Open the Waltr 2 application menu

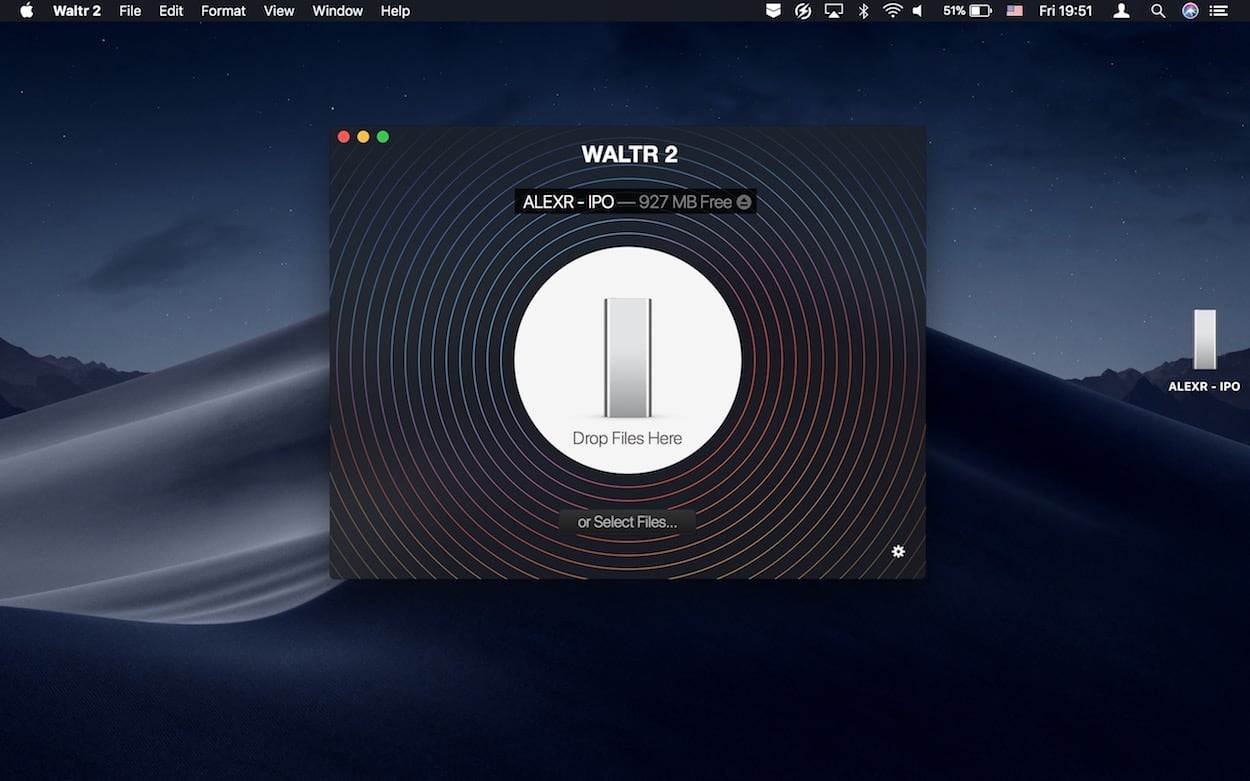[76, 11]
